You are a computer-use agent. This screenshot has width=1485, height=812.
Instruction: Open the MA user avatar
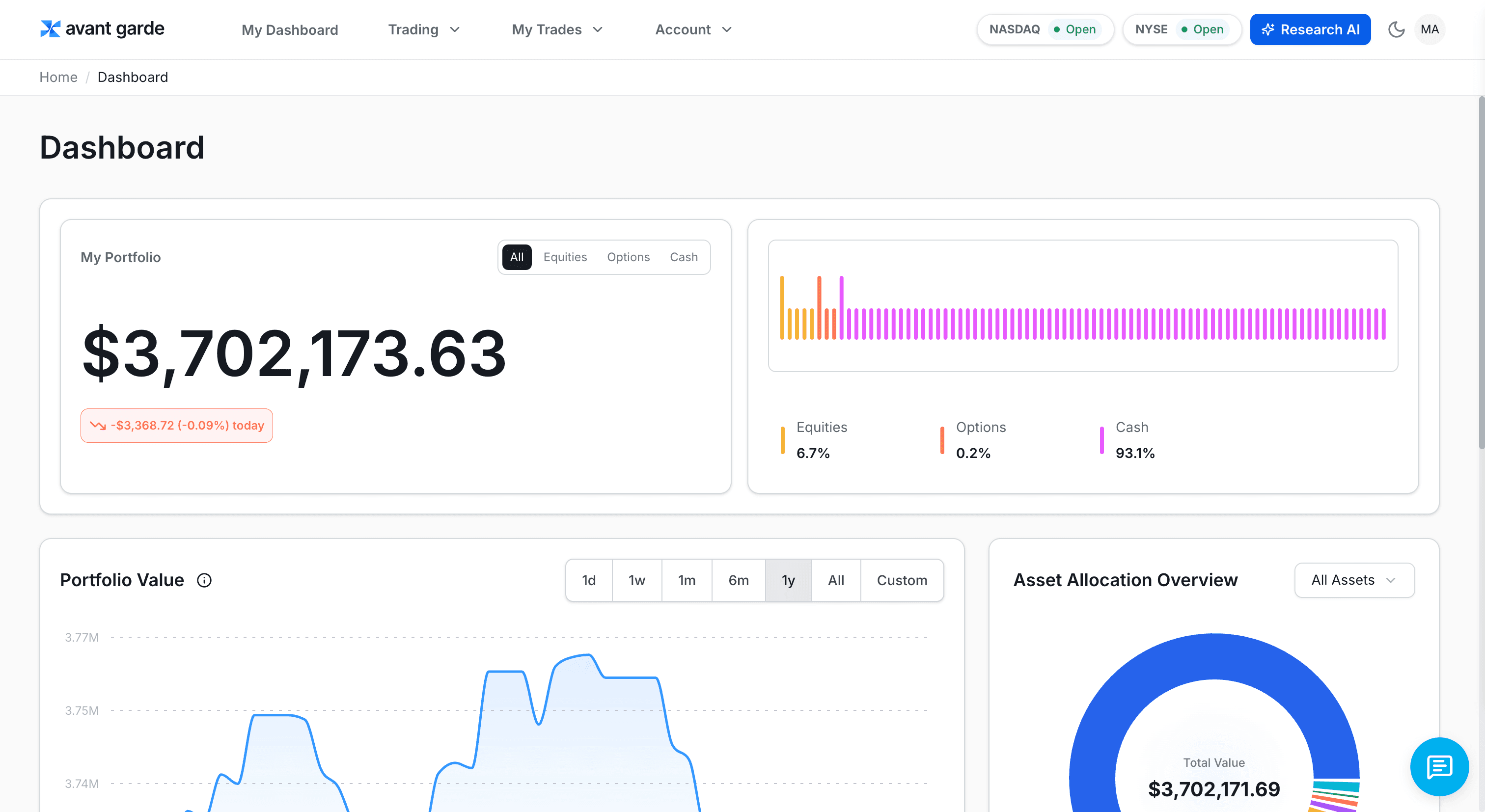(1429, 29)
